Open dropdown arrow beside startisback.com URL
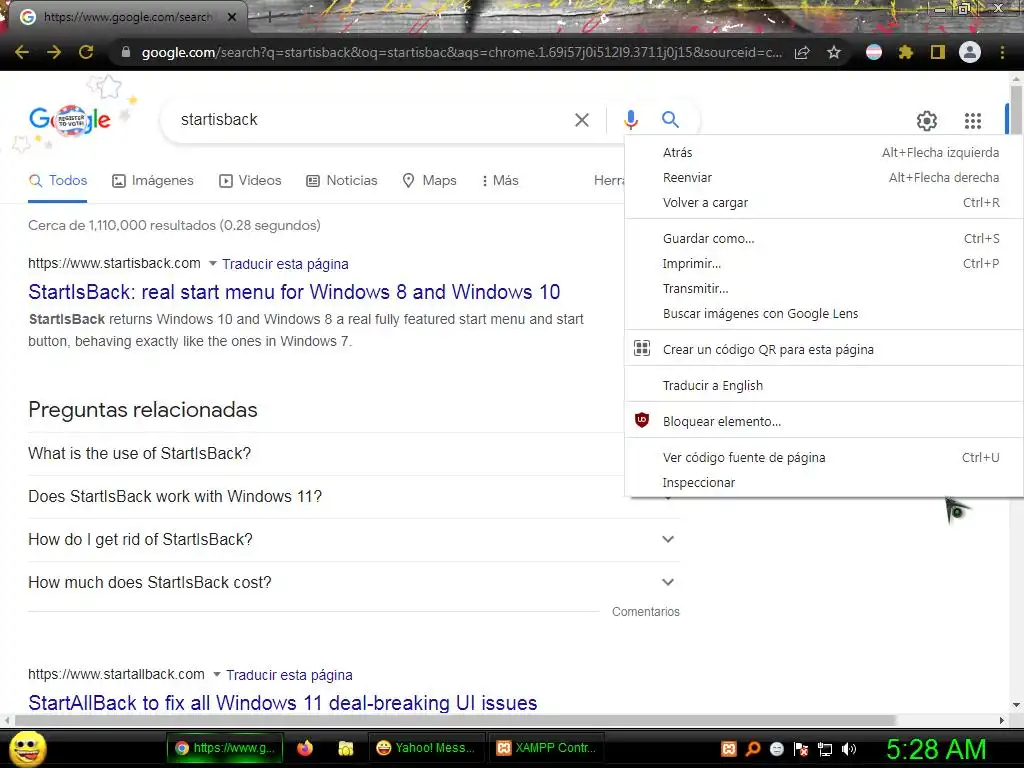 (212, 264)
